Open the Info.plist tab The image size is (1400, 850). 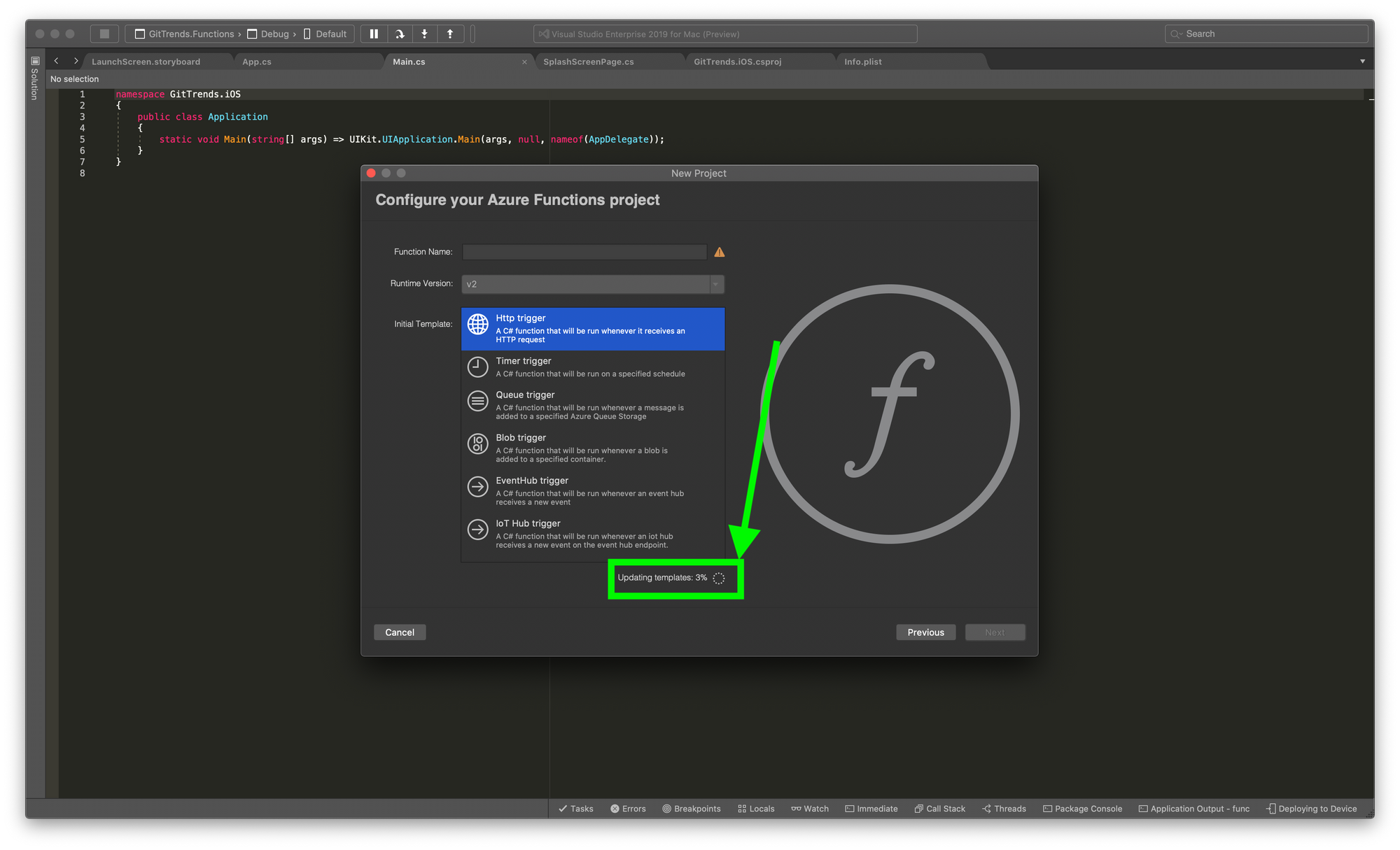[x=862, y=62]
